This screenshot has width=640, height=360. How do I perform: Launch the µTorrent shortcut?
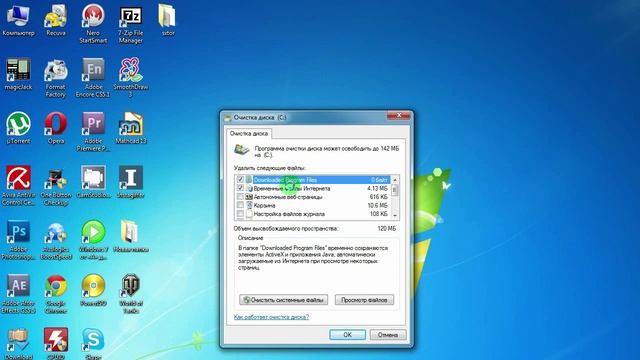tap(18, 128)
